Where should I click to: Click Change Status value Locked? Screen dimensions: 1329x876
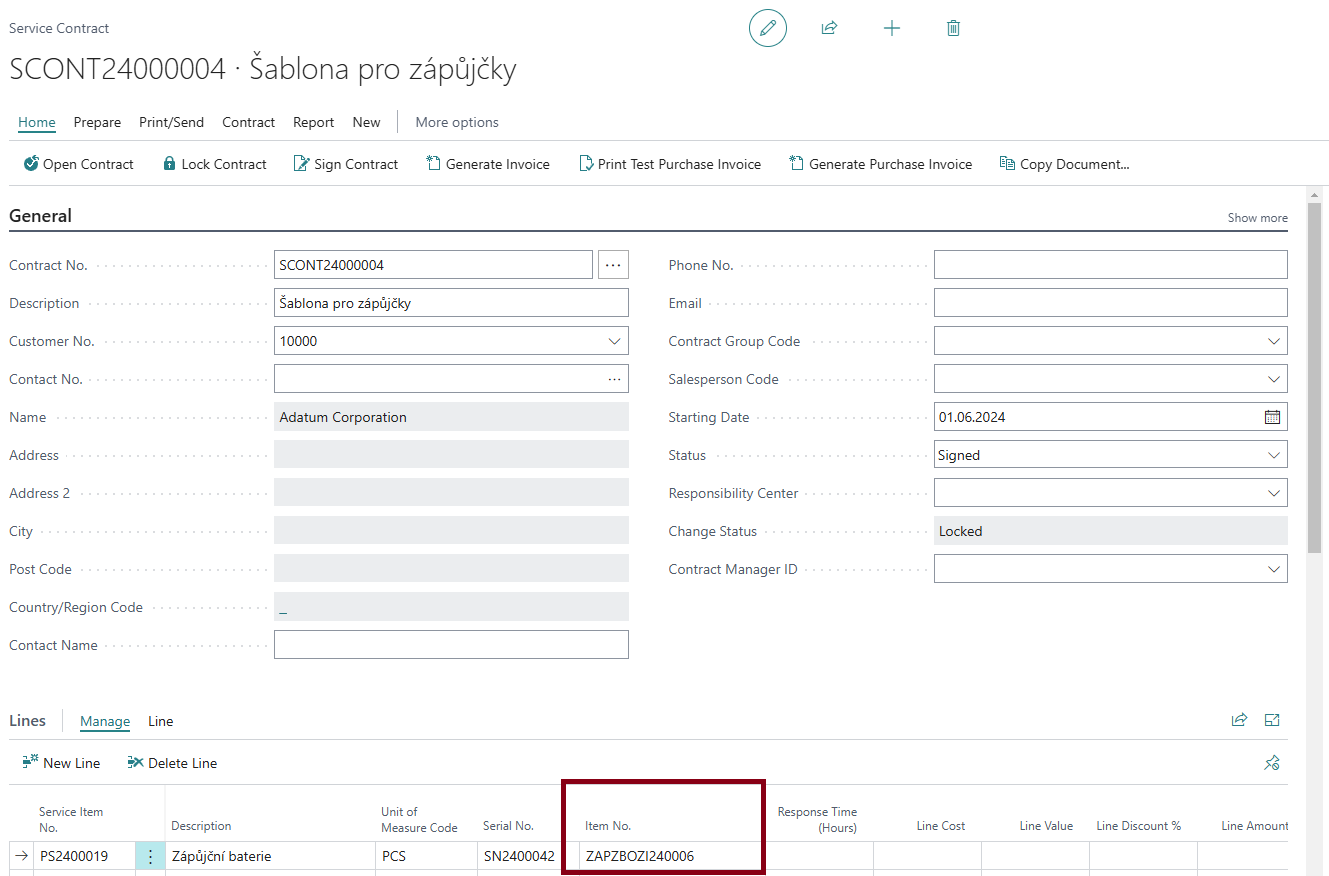1110,531
